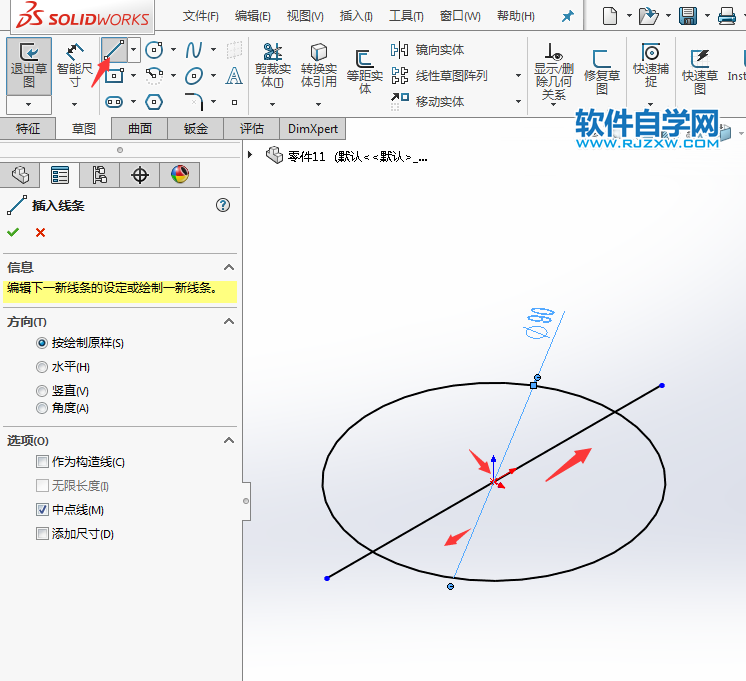
Task: Open the 工具(T) menu
Action: click(x=406, y=16)
